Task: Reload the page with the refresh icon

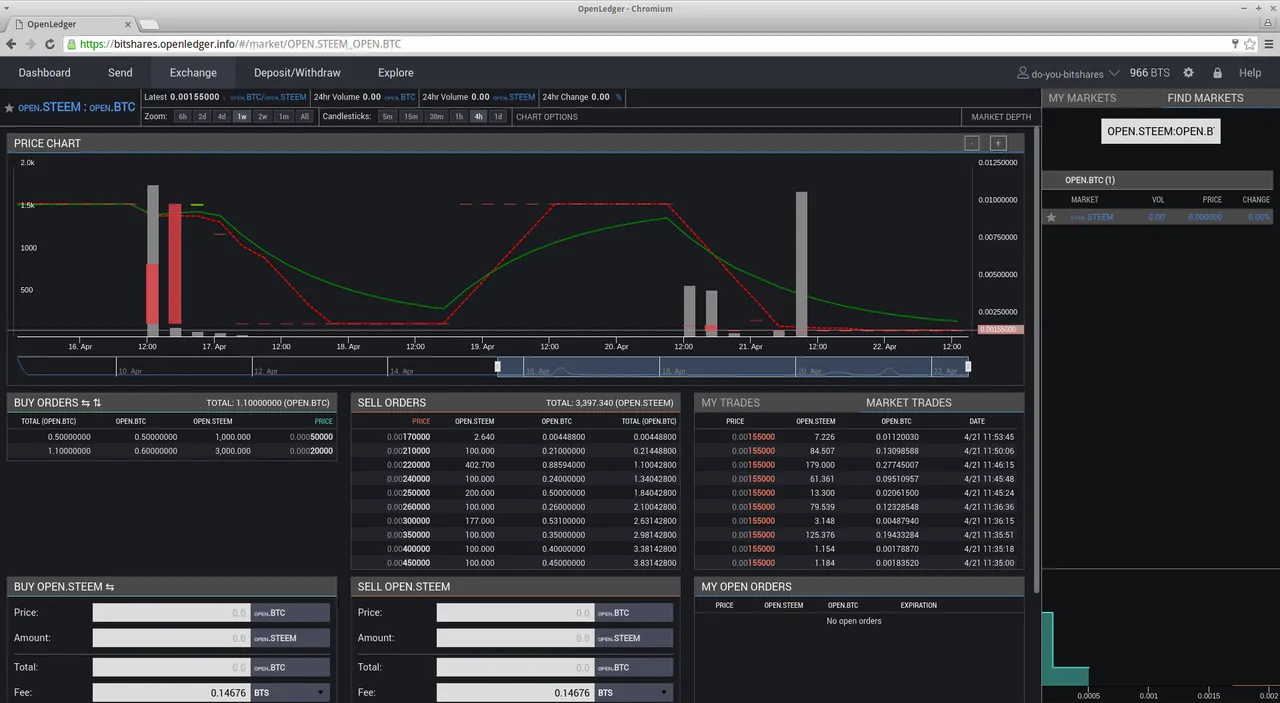Action: (50, 44)
